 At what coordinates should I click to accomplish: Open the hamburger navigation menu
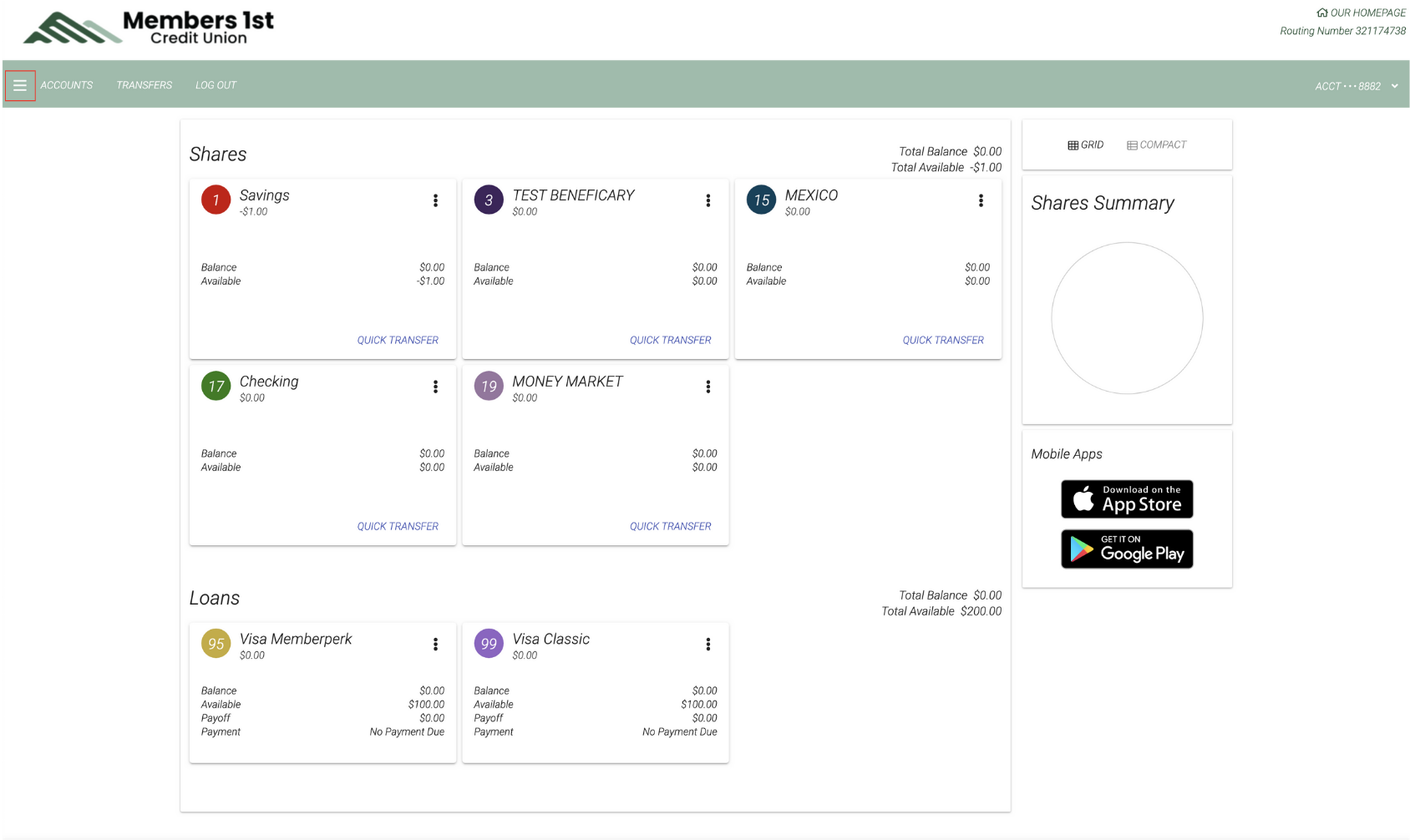point(20,85)
